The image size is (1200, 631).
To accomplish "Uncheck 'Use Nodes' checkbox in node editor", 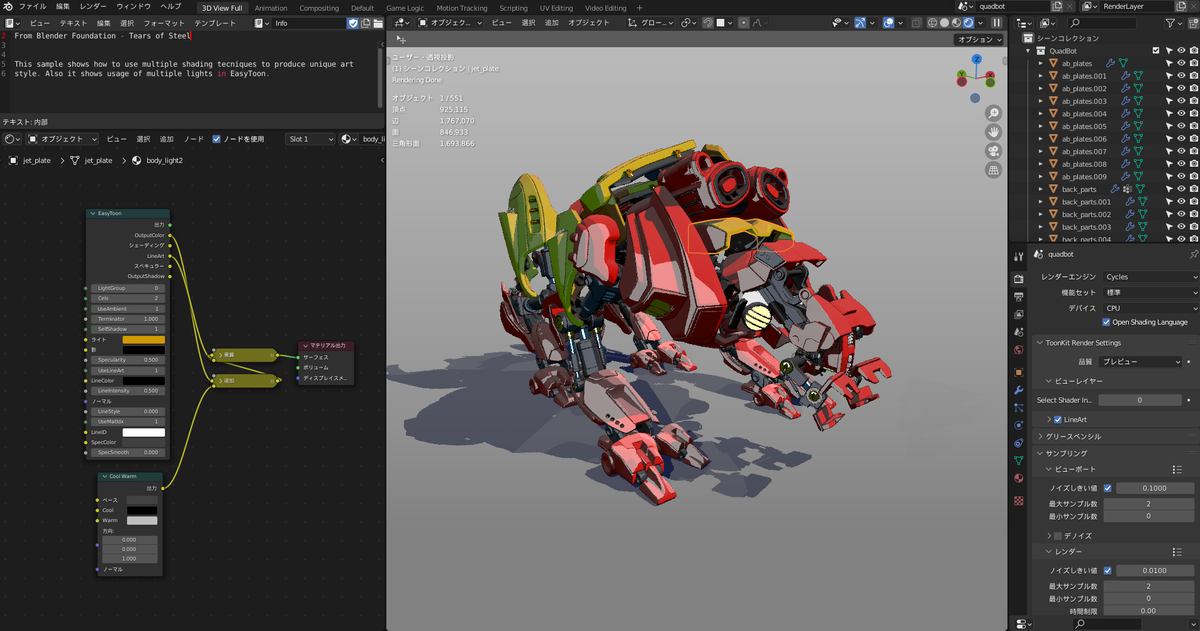I will 217,139.
